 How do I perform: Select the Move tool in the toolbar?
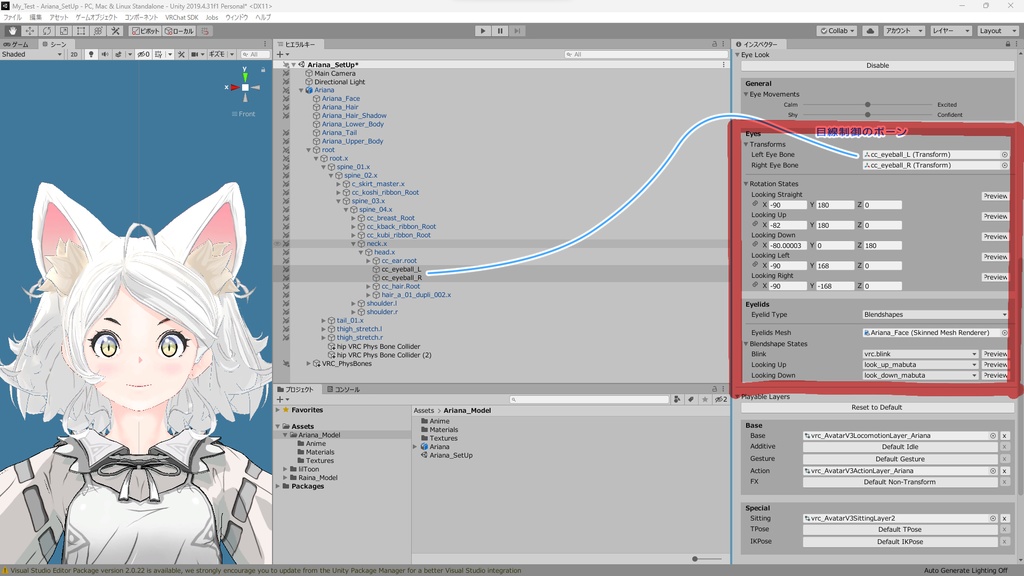click(29, 31)
